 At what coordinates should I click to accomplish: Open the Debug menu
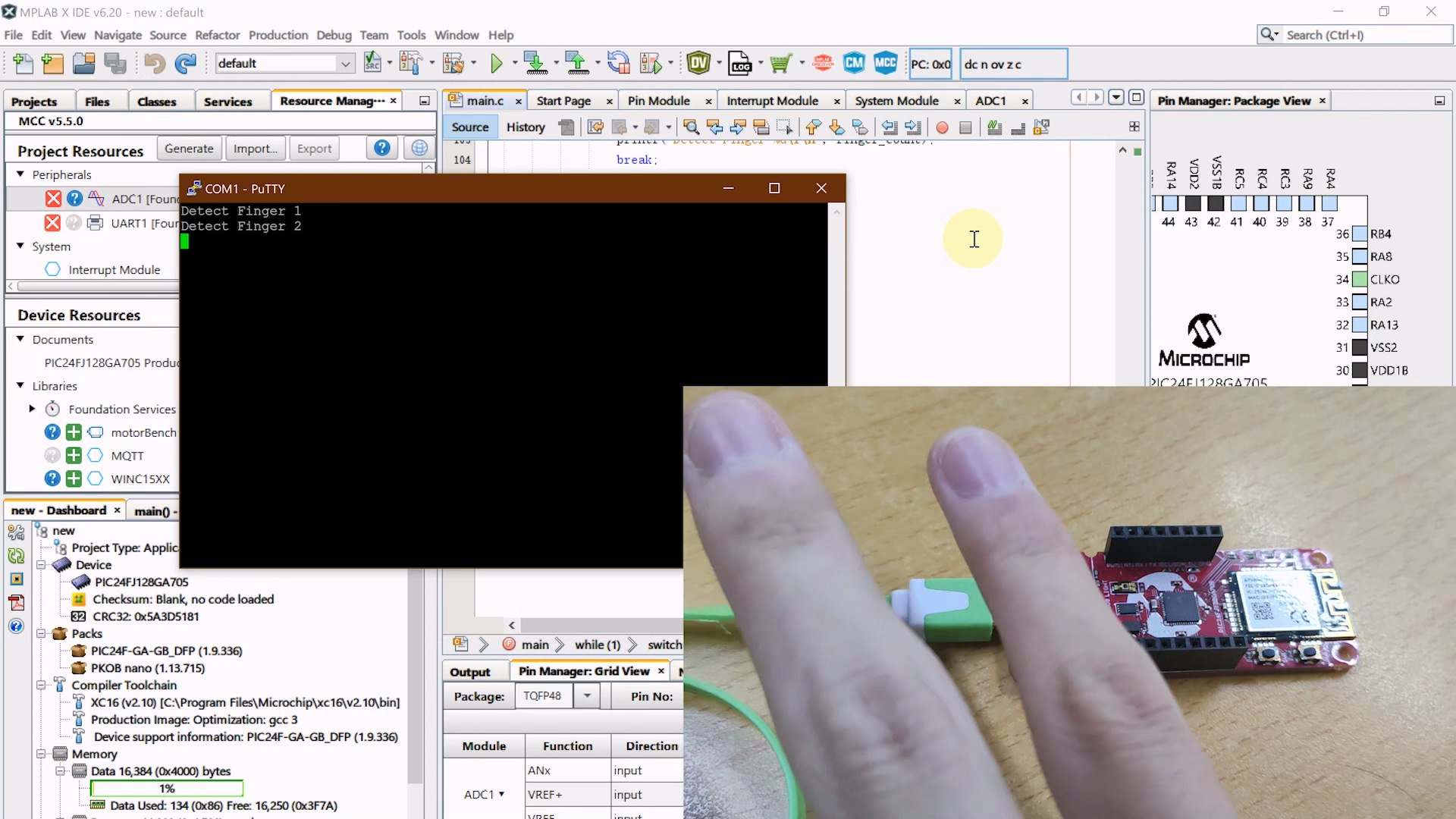pos(334,35)
